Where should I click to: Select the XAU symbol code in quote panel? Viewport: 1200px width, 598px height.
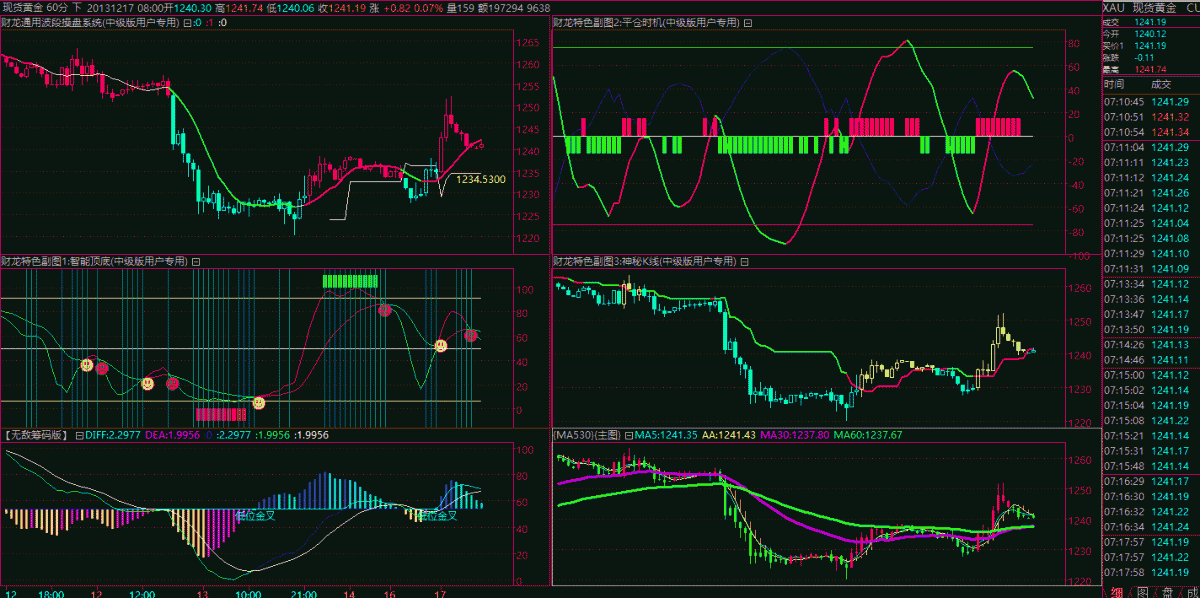(1113, 7)
